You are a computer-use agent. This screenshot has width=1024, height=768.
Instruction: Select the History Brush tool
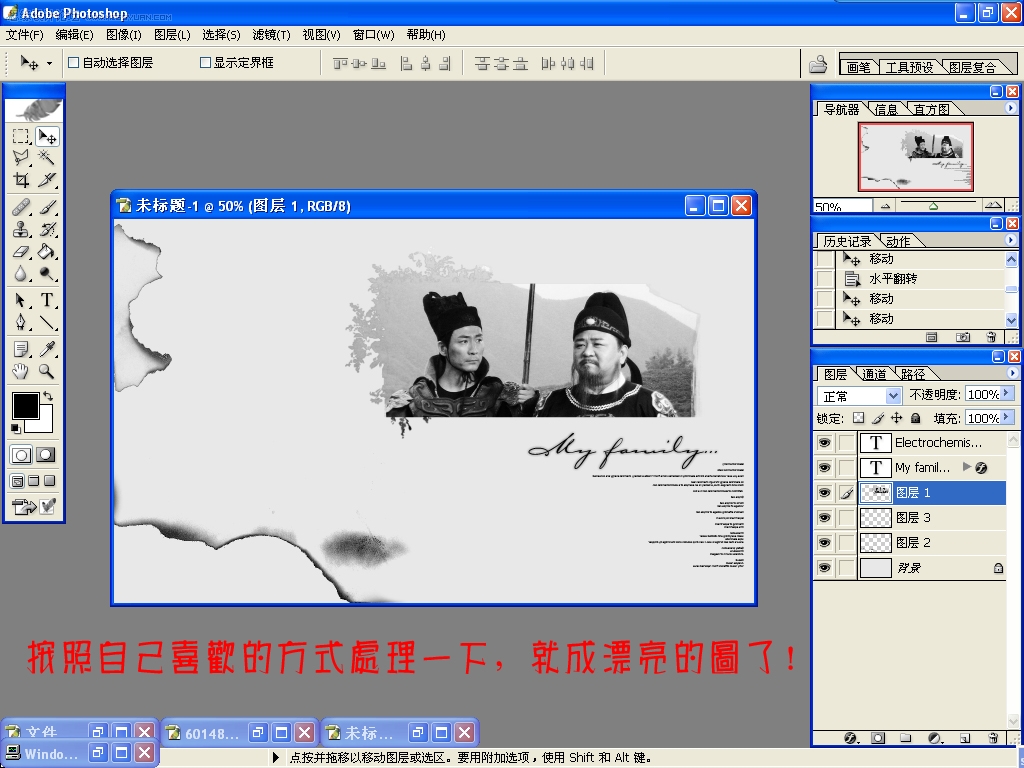pos(47,229)
